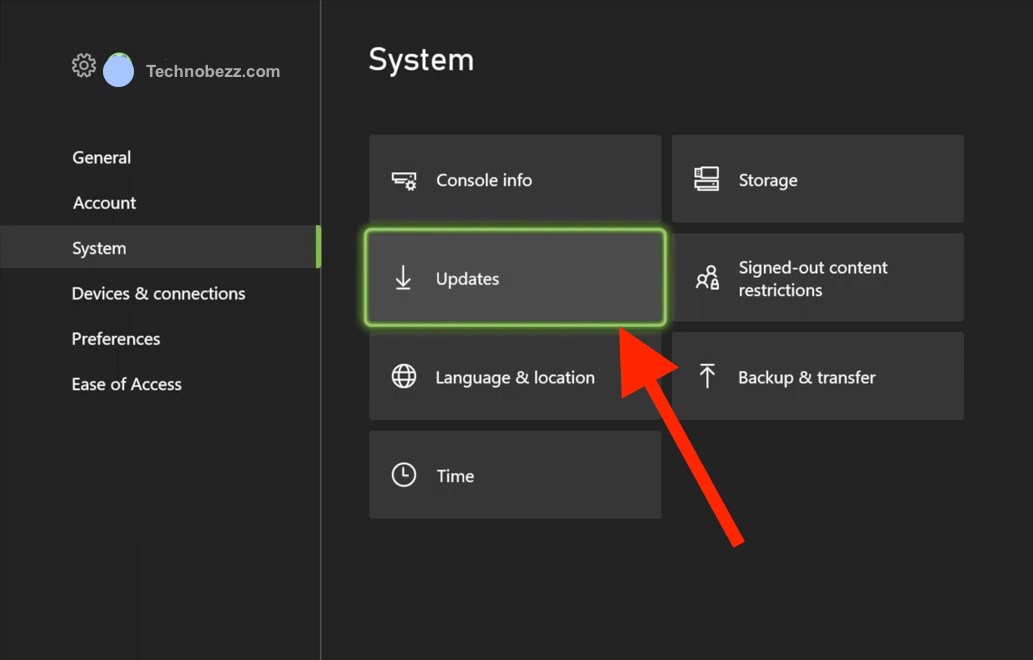This screenshot has height=660, width=1033.
Task: Click the Backup & transfer upload arrow icon
Action: (707, 376)
